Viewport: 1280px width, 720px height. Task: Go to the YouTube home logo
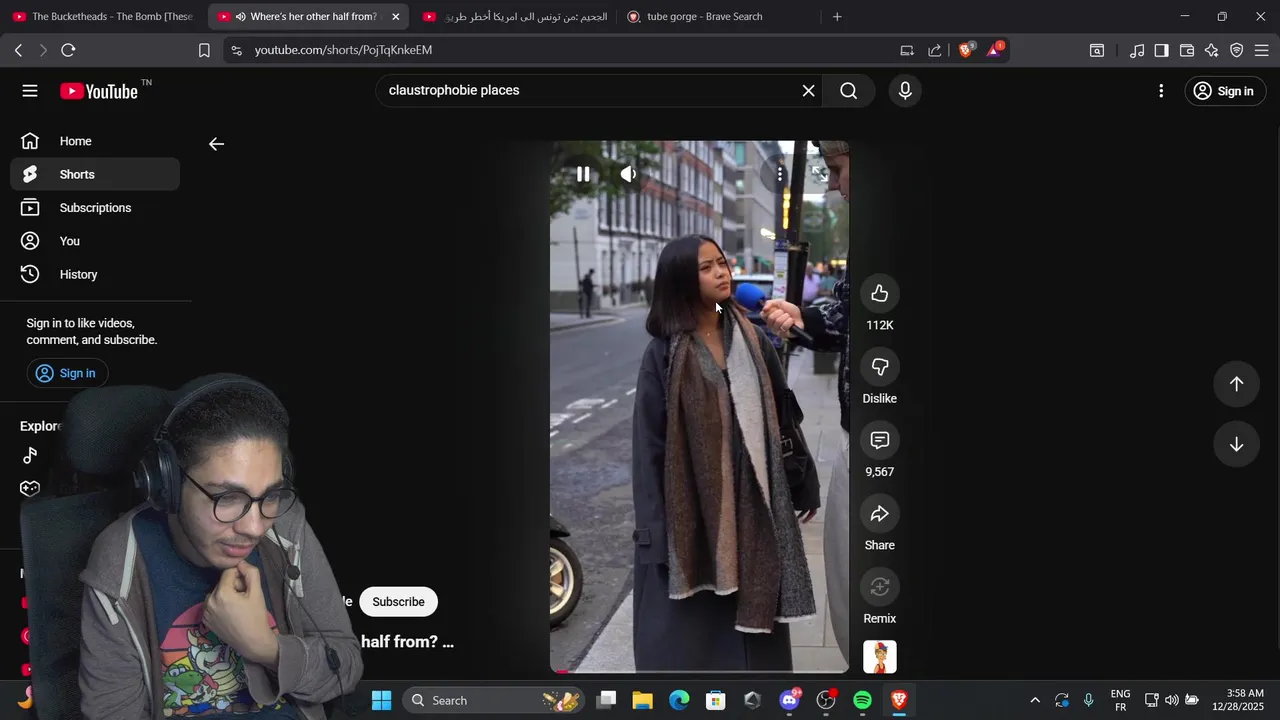[x=99, y=91]
